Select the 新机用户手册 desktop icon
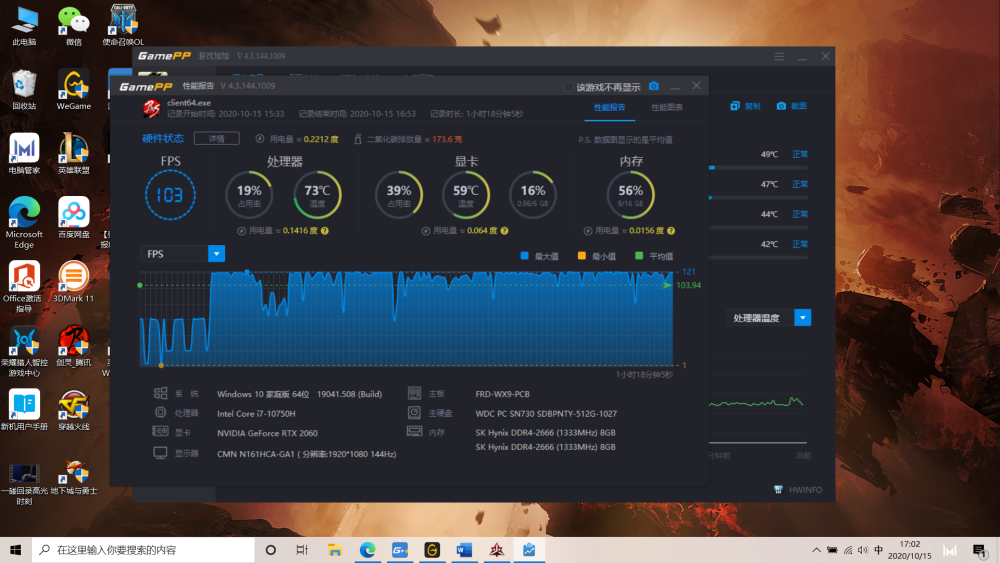This screenshot has height=563, width=1000. 24,410
